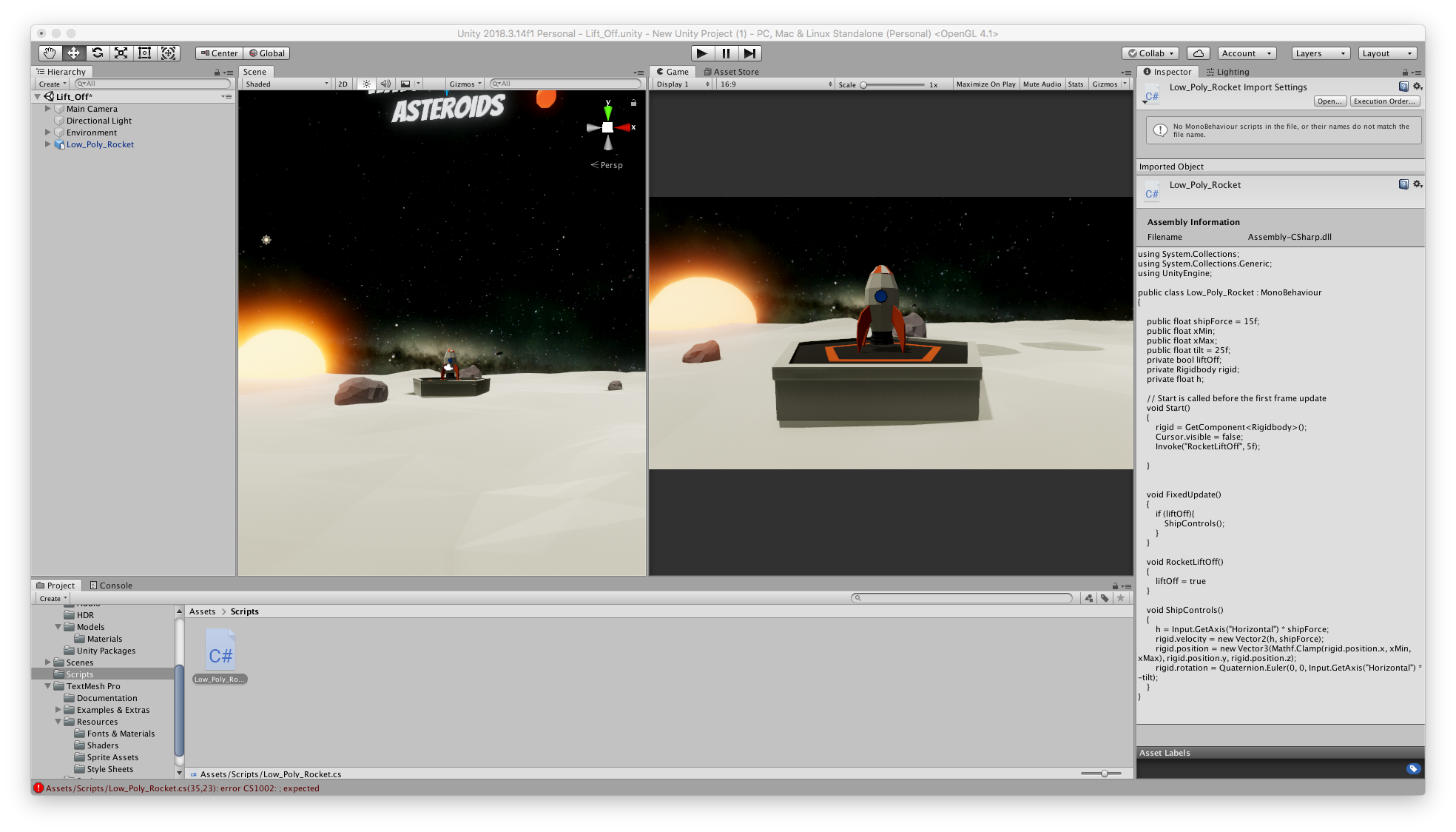The height and width of the screenshot is (832, 1456).
Task: Select the Rotate tool
Action: point(97,53)
